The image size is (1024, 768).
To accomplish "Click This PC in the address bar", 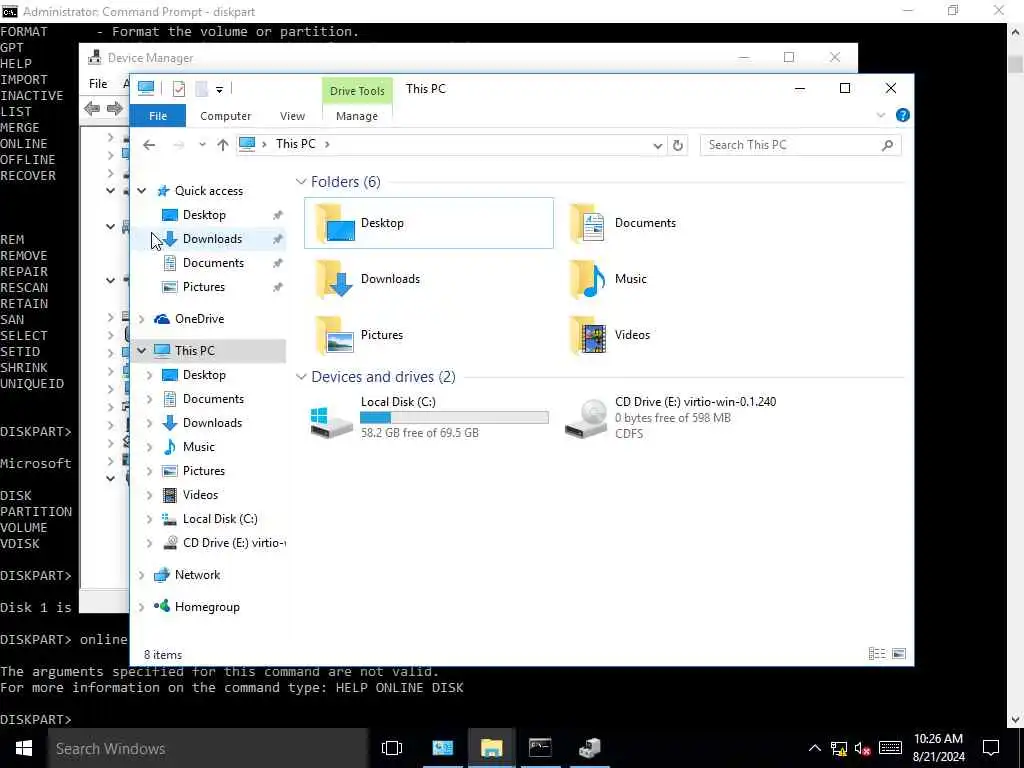I will 295,144.
